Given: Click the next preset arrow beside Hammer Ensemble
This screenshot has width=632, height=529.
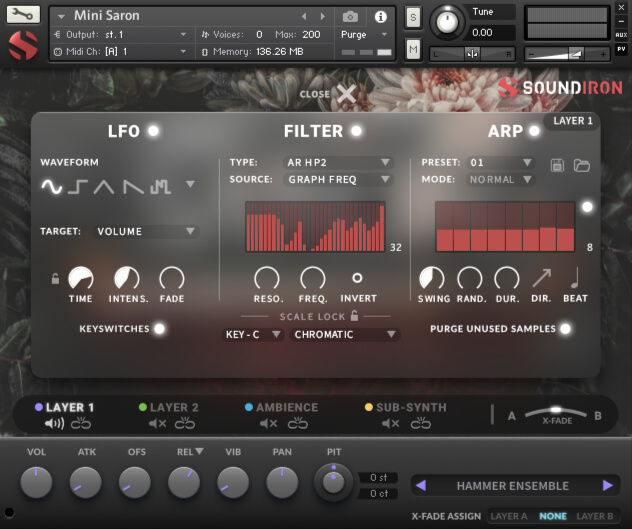Looking at the screenshot, I should (607, 486).
